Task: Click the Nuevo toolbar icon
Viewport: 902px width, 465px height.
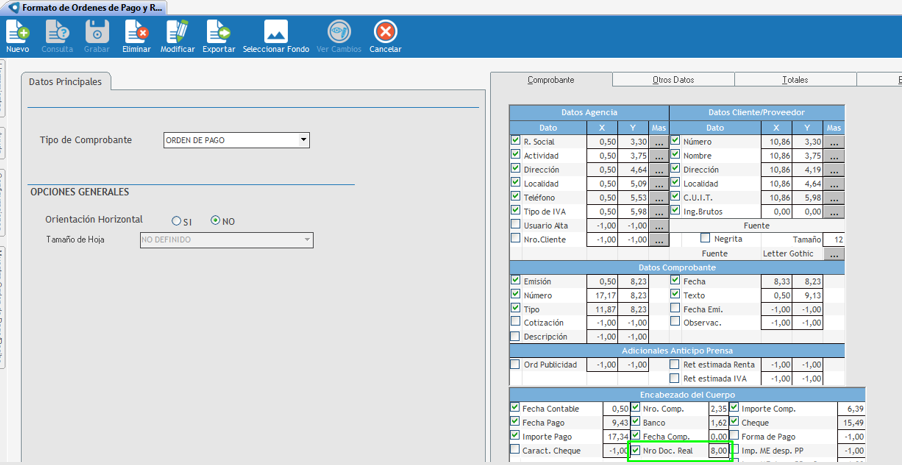Action: click(17, 33)
